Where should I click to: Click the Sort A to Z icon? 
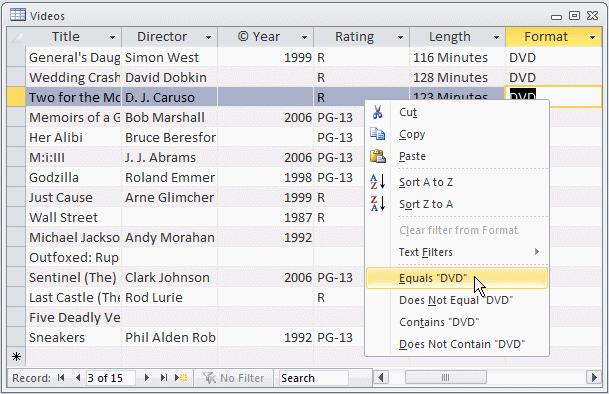coord(378,182)
